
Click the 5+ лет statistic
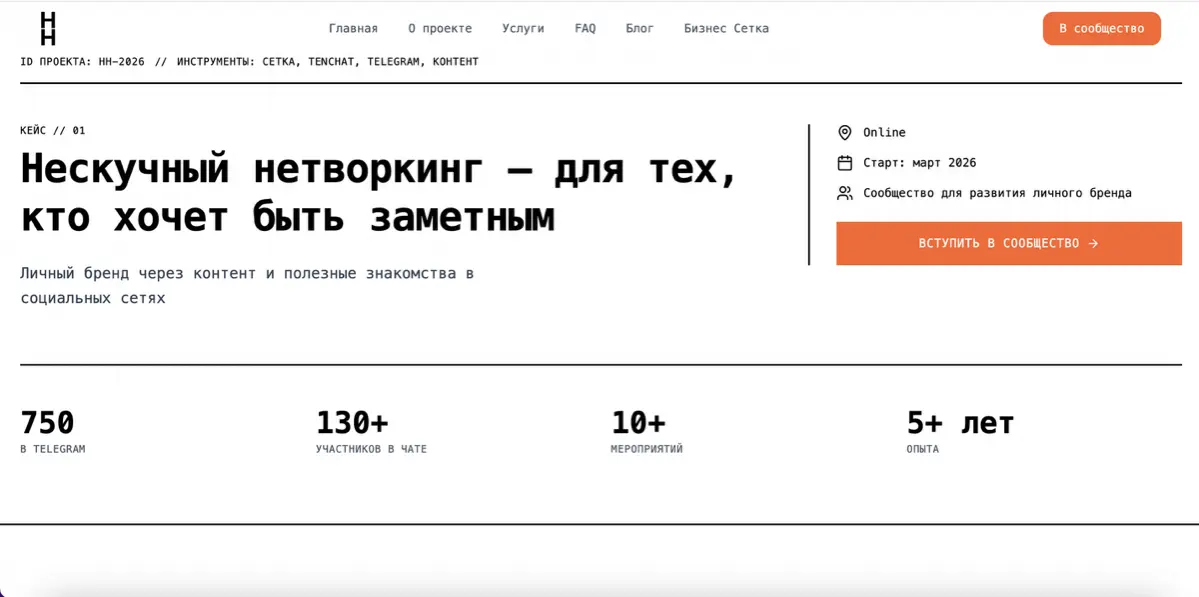point(960,422)
